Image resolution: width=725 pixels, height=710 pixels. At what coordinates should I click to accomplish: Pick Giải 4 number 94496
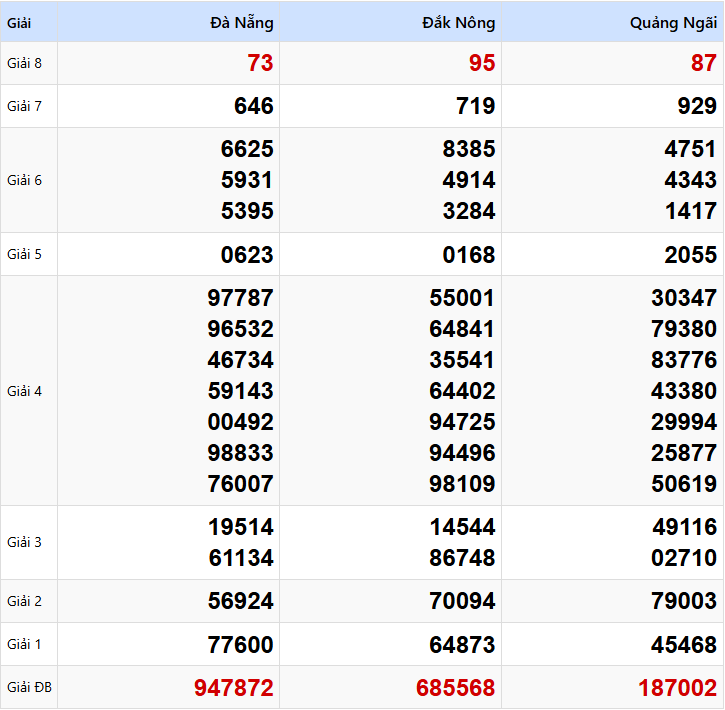pos(462,453)
